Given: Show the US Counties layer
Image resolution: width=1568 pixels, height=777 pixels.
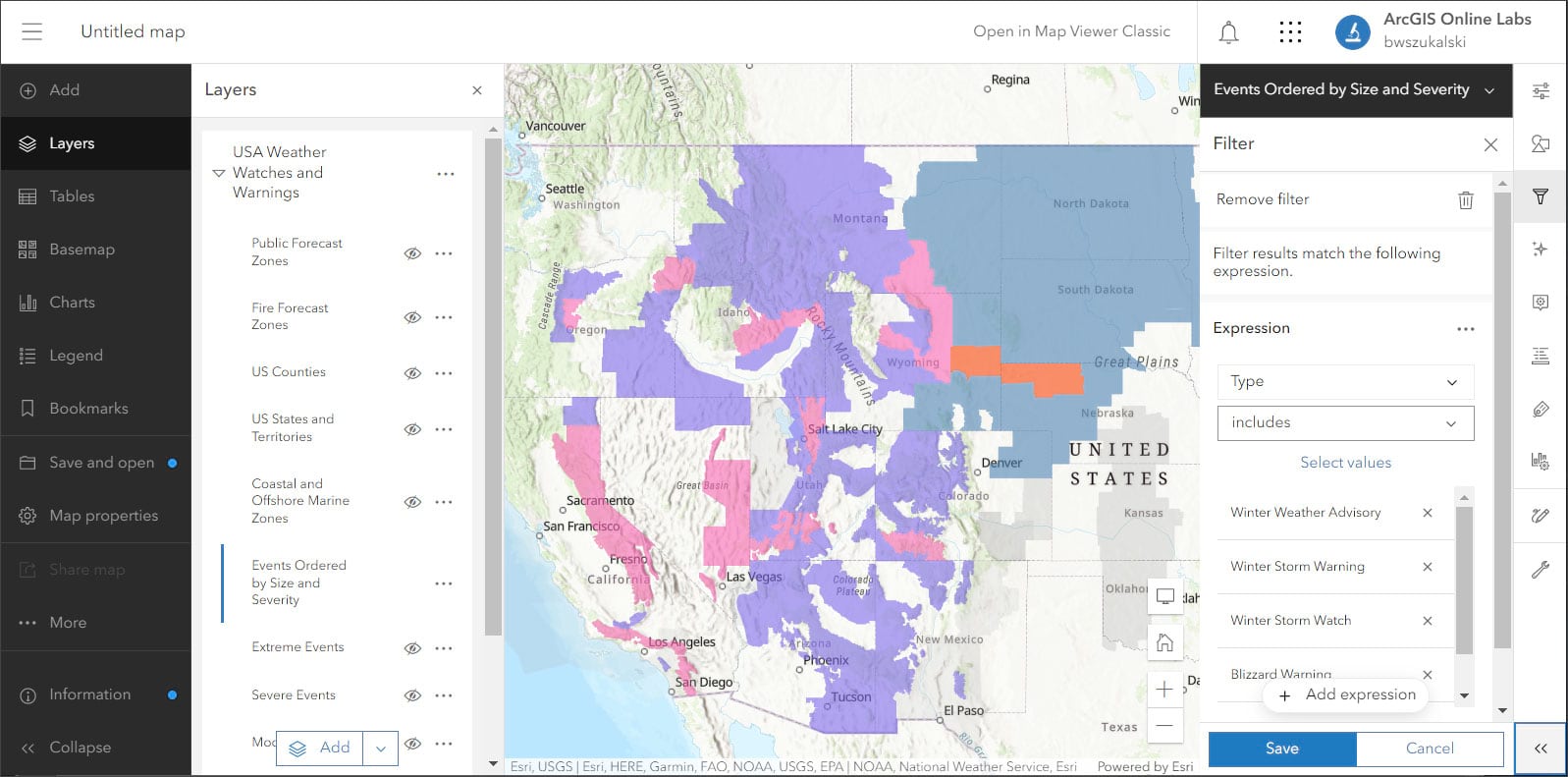Looking at the screenshot, I should click(413, 373).
